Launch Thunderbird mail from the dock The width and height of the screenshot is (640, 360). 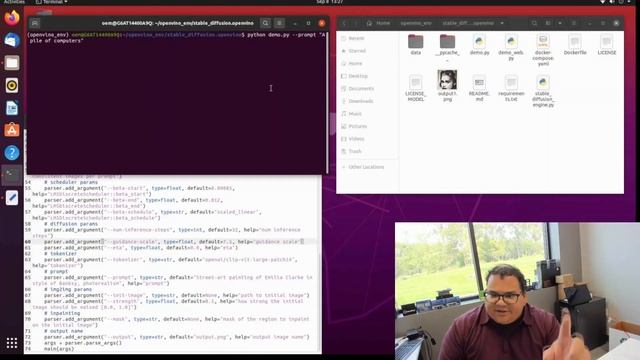point(12,40)
